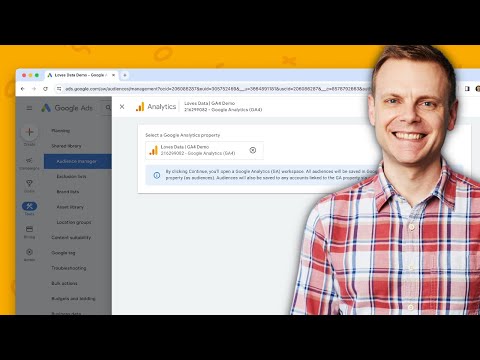Click the Loves Data GA4 Demo header property
This screenshot has width=480, height=360.
[223, 106]
